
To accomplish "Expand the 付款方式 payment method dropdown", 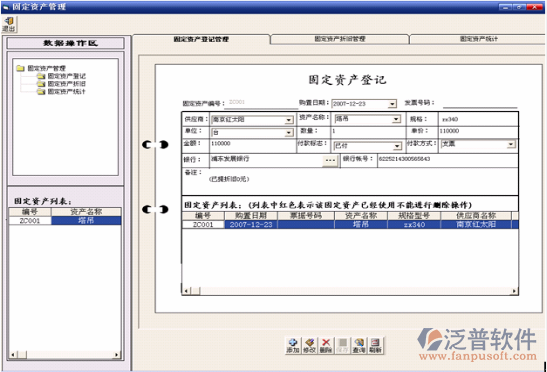I will coord(511,144).
